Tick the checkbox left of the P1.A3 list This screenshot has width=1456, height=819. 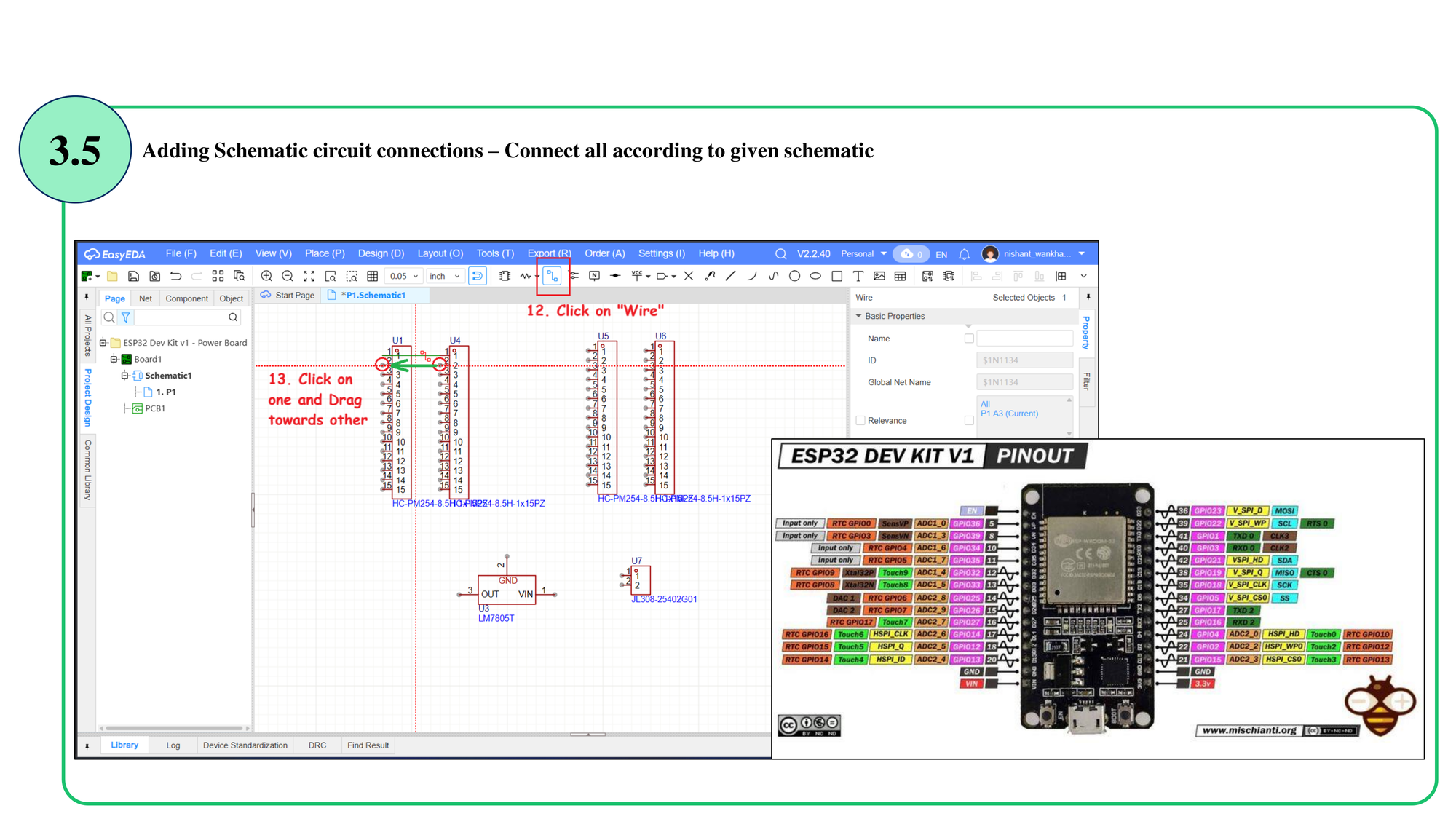968,421
